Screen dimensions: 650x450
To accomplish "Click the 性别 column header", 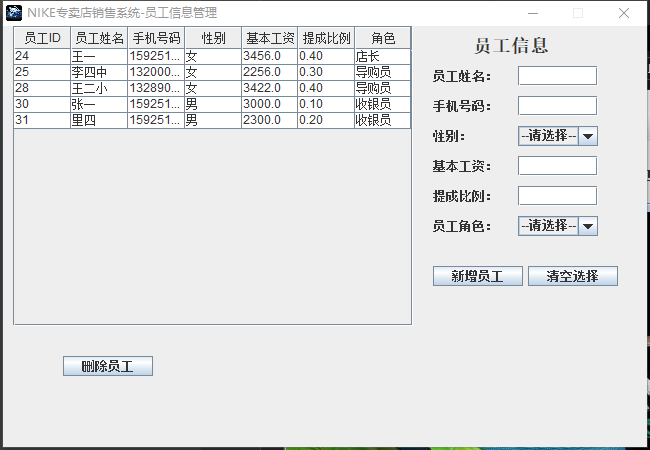I will pos(213,38).
